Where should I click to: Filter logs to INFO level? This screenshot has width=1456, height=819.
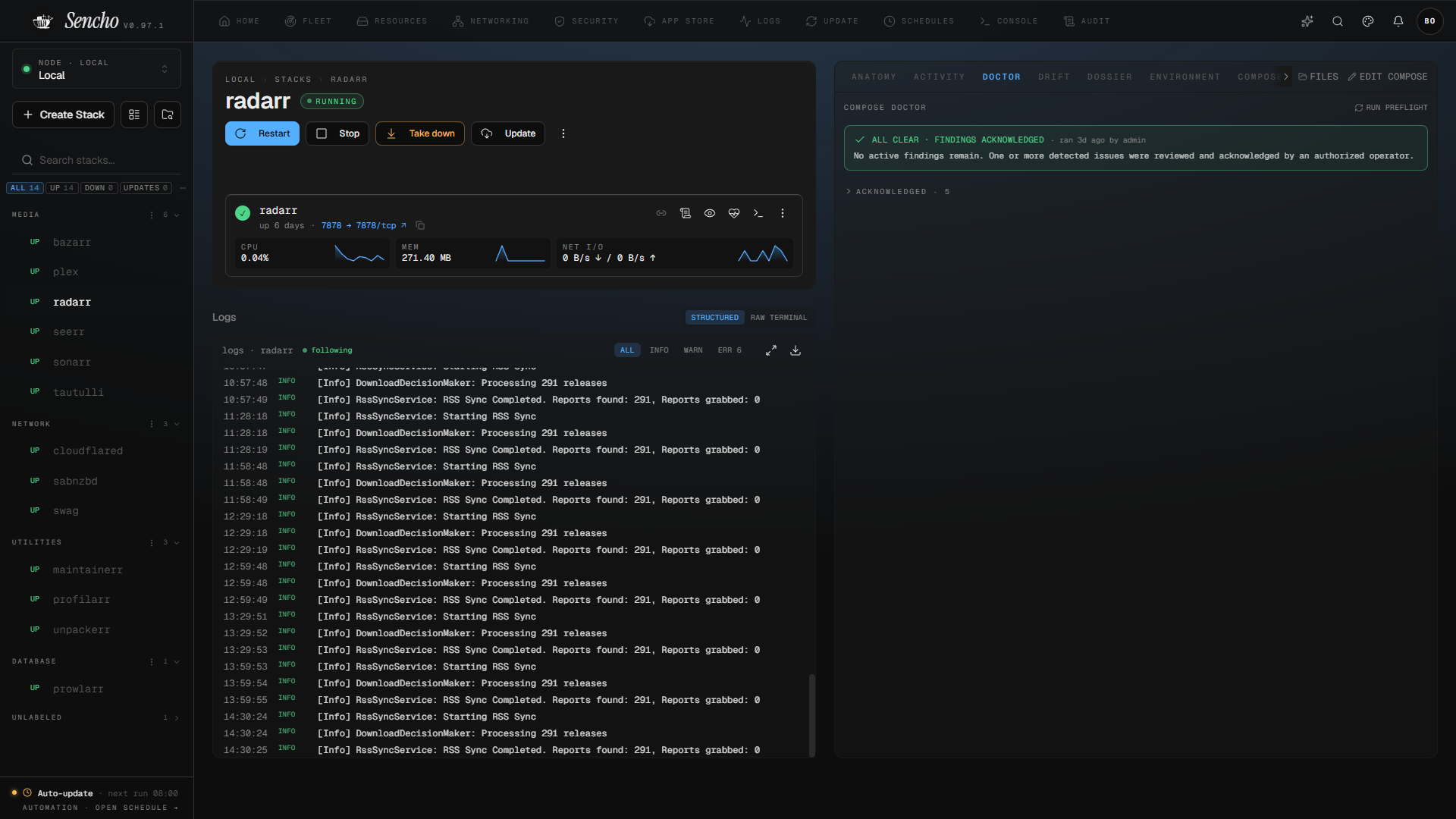coord(659,350)
